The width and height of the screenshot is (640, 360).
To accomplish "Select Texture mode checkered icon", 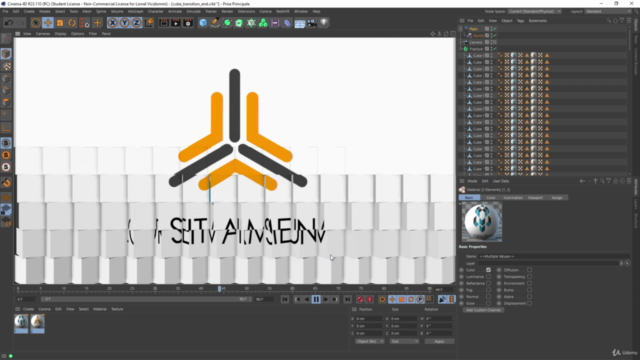I will (6, 66).
